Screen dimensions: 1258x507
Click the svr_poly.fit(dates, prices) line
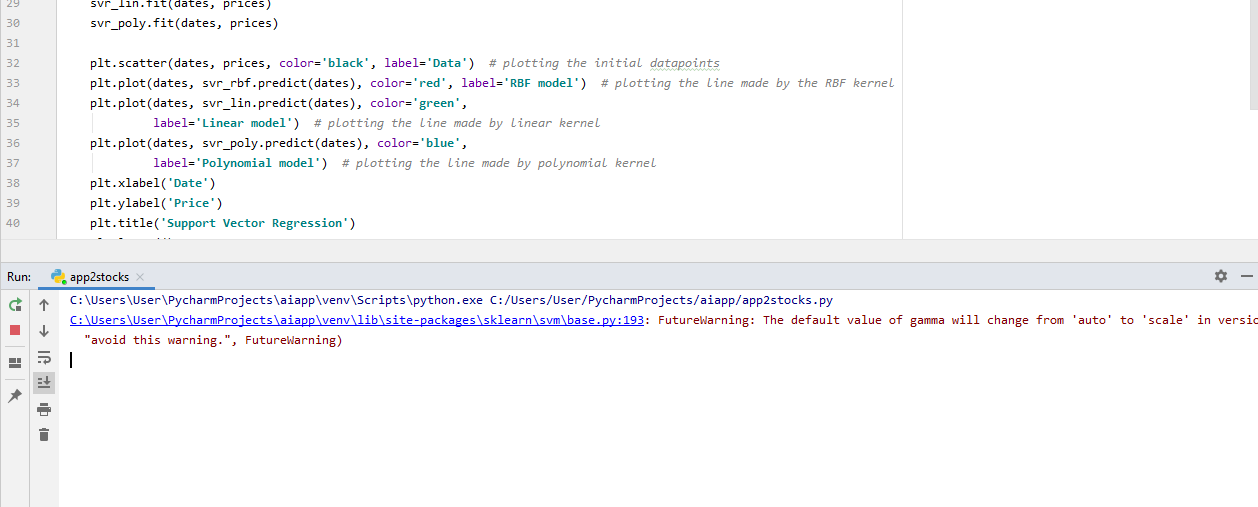[184, 23]
